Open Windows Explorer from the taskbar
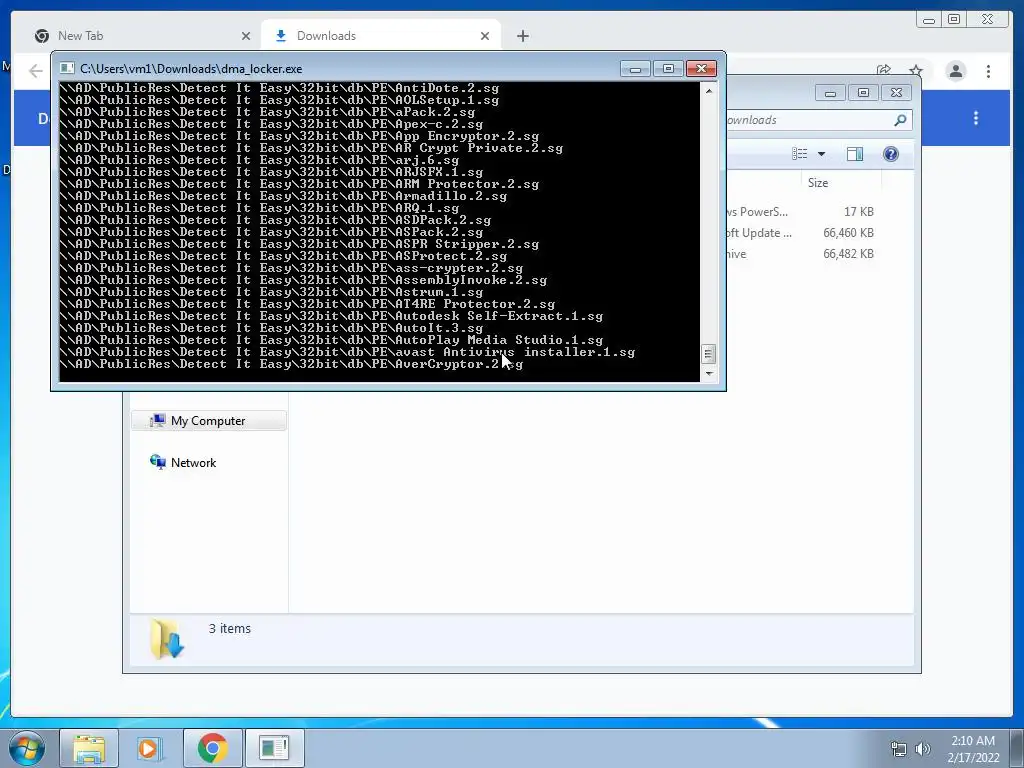The height and width of the screenshot is (768, 1024). pos(89,748)
